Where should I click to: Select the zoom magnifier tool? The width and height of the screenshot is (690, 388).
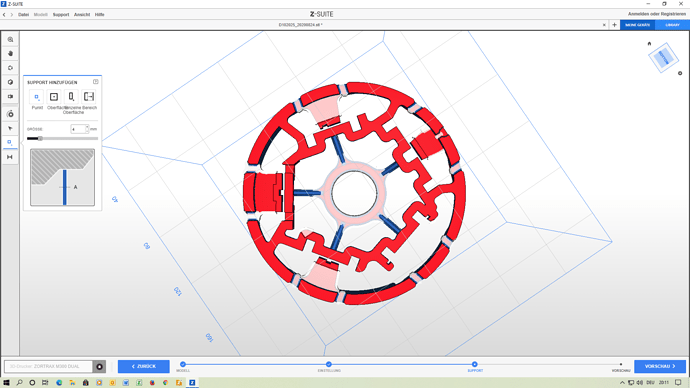pos(10,40)
